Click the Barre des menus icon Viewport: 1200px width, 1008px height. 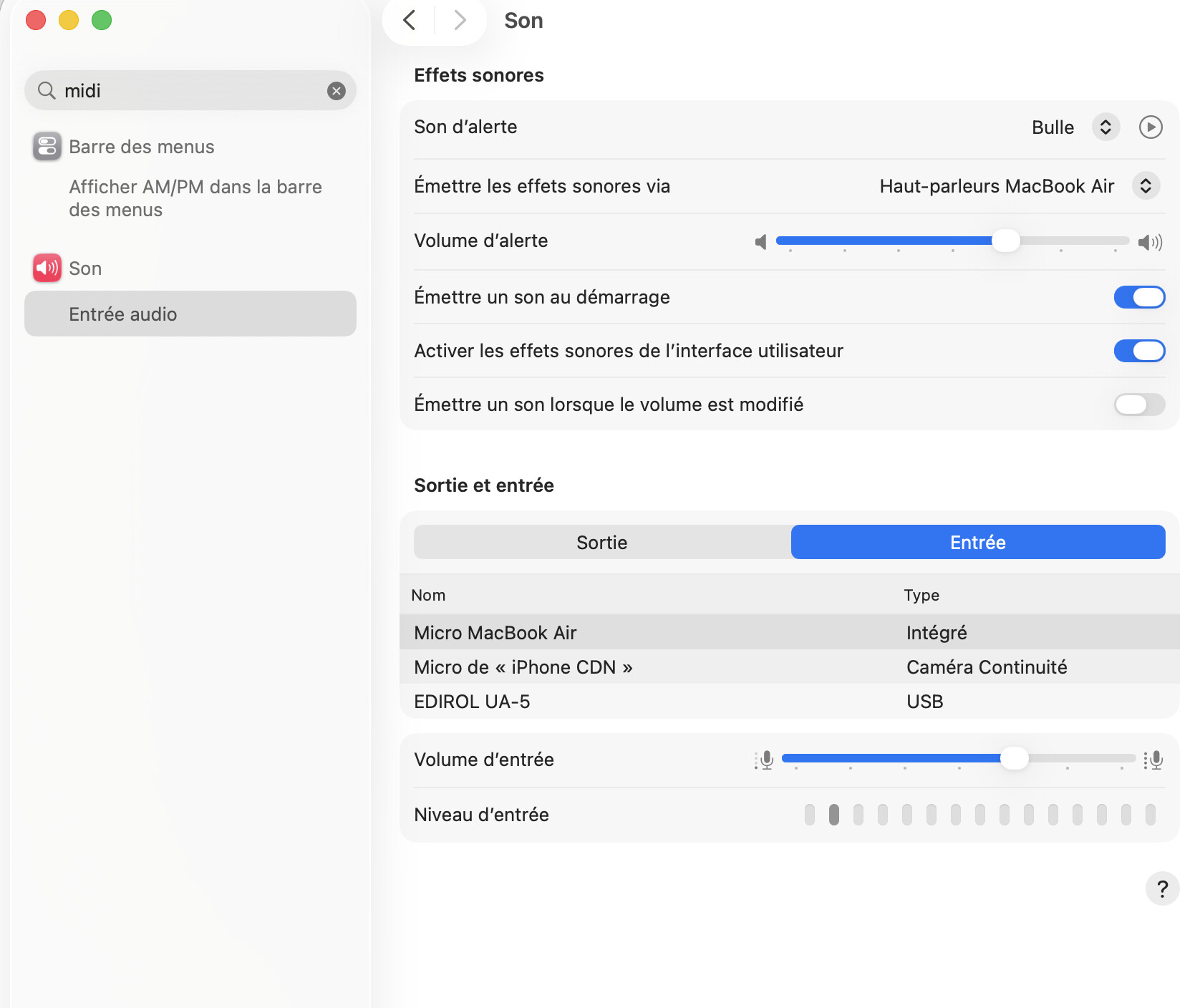(47, 147)
